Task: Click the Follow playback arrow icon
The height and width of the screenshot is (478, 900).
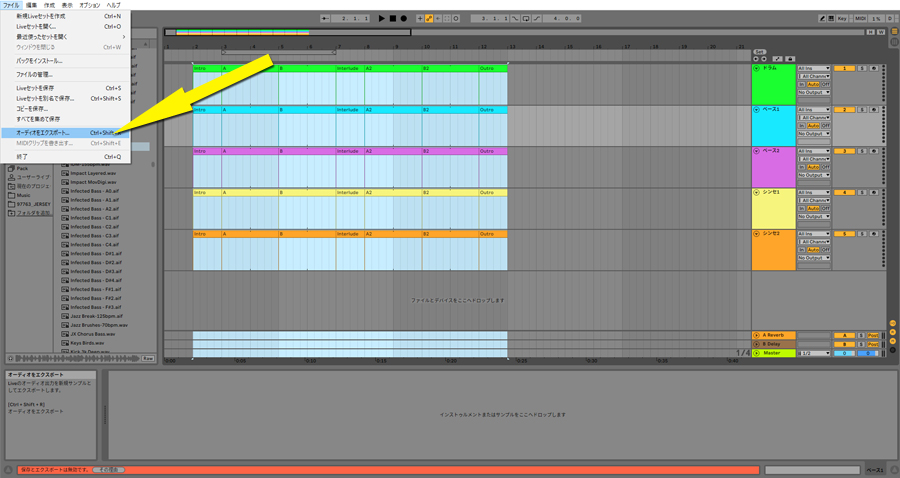Action: click(324, 18)
